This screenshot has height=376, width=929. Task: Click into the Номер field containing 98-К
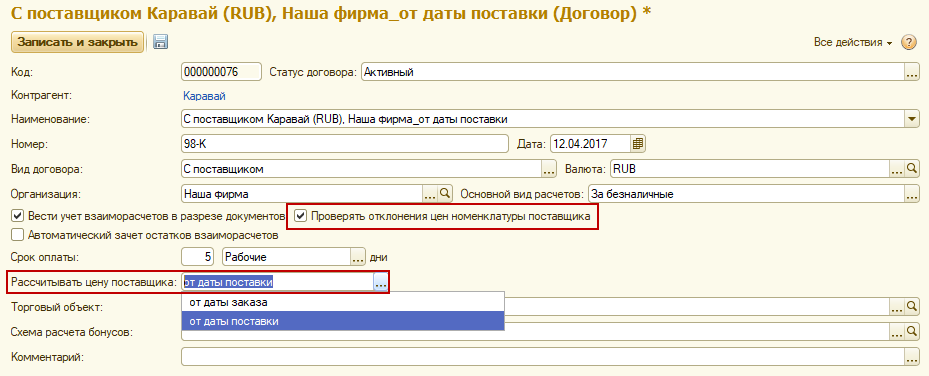pos(345,144)
